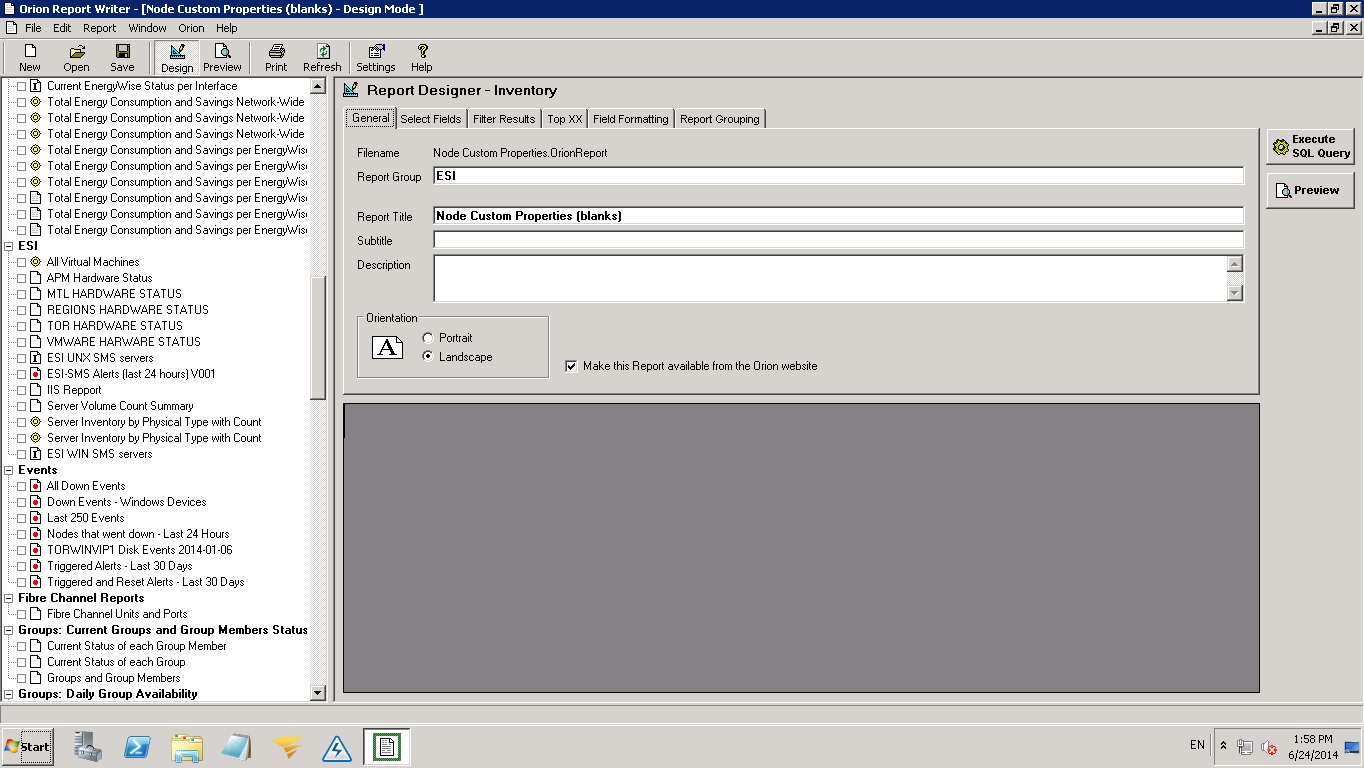This screenshot has width=1364, height=768.
Task: Show hidden system tray icons
Action: (x=1223, y=746)
